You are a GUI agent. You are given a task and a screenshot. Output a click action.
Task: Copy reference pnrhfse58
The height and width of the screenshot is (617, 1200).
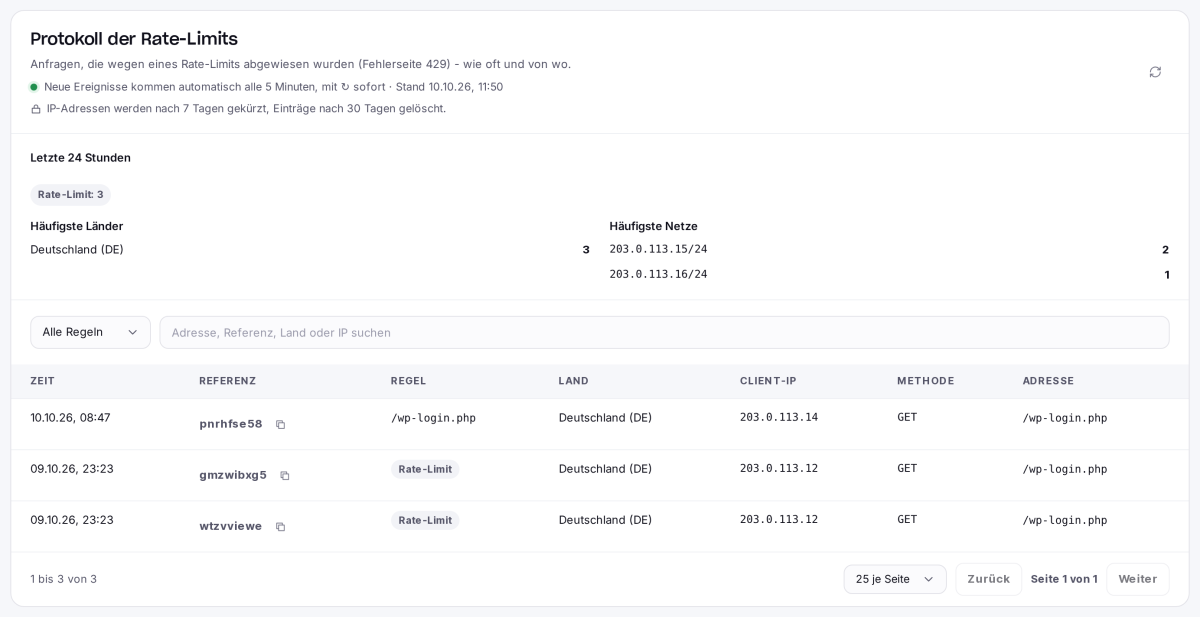tap(281, 424)
